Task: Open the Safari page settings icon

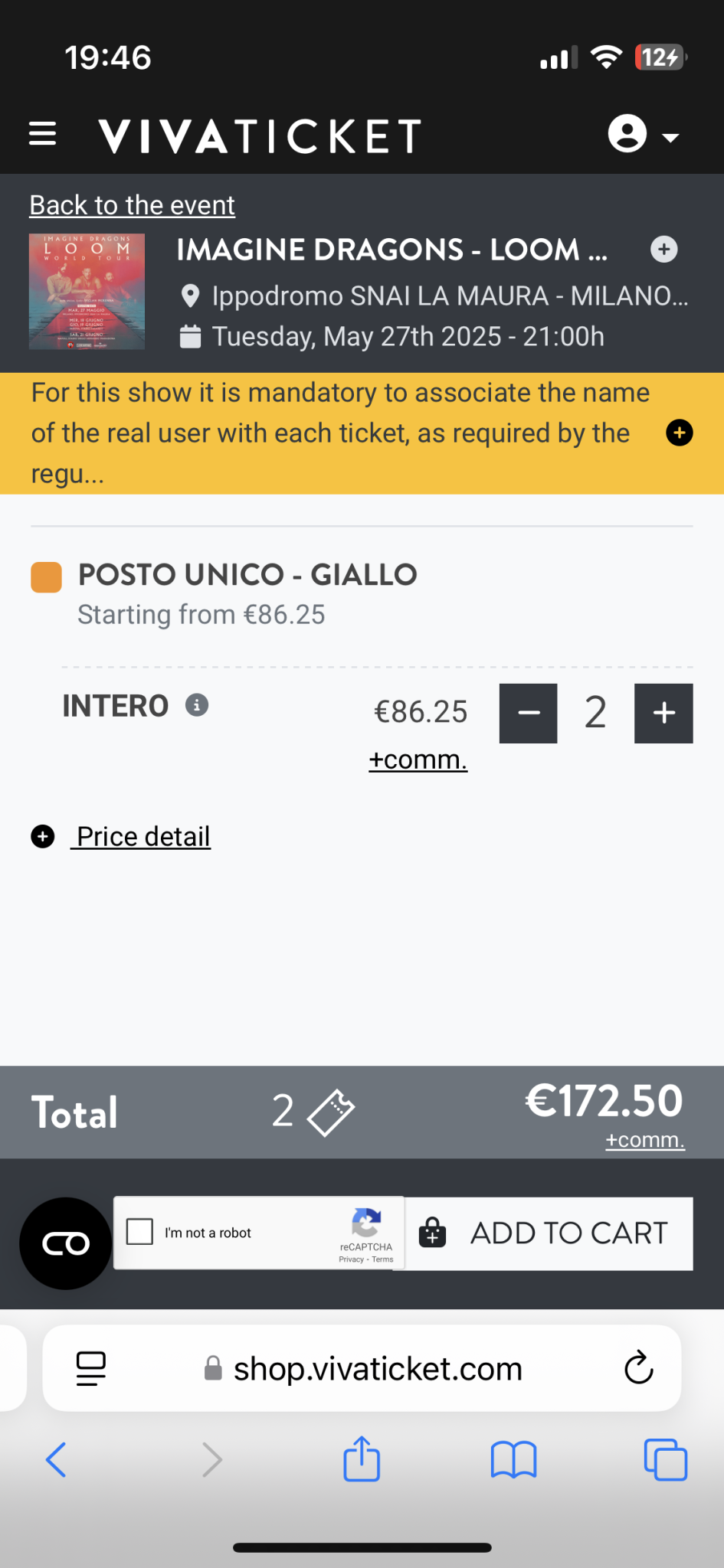Action: [91, 1368]
